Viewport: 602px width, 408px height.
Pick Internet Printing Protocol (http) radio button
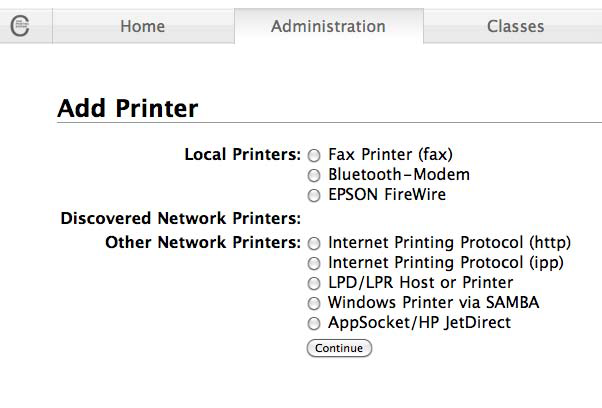pos(314,243)
